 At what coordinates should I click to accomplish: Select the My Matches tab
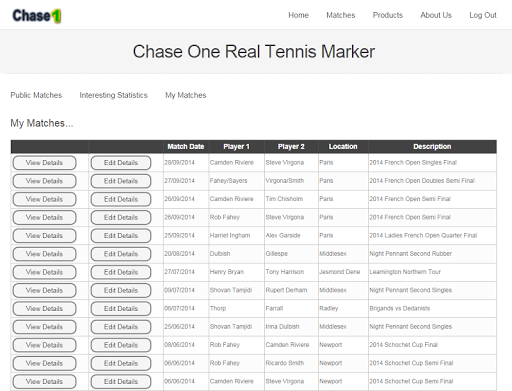(186, 95)
